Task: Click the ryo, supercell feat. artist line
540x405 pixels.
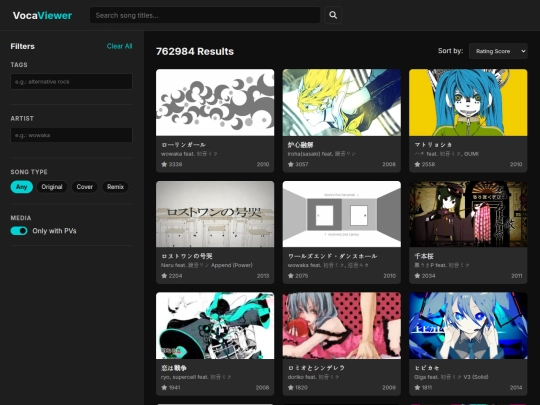Action: (x=196, y=377)
